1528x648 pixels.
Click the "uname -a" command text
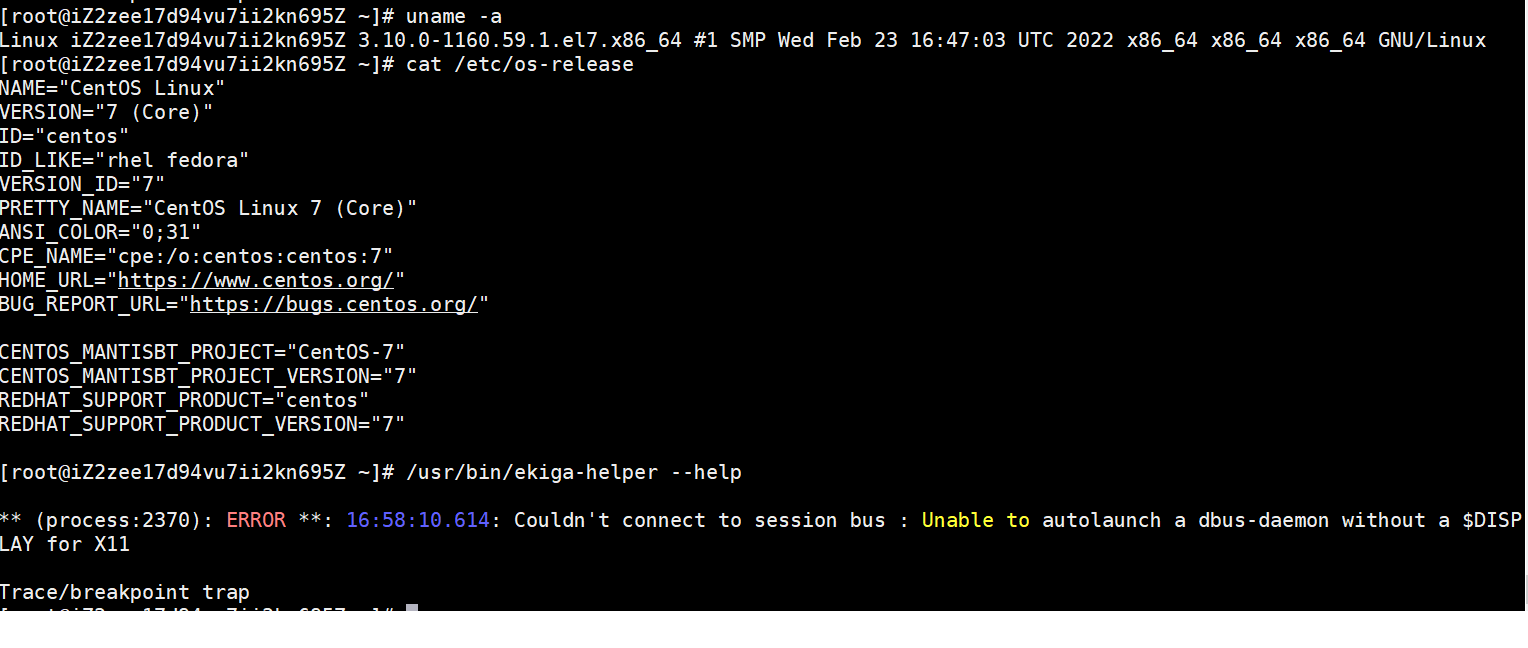tap(454, 16)
